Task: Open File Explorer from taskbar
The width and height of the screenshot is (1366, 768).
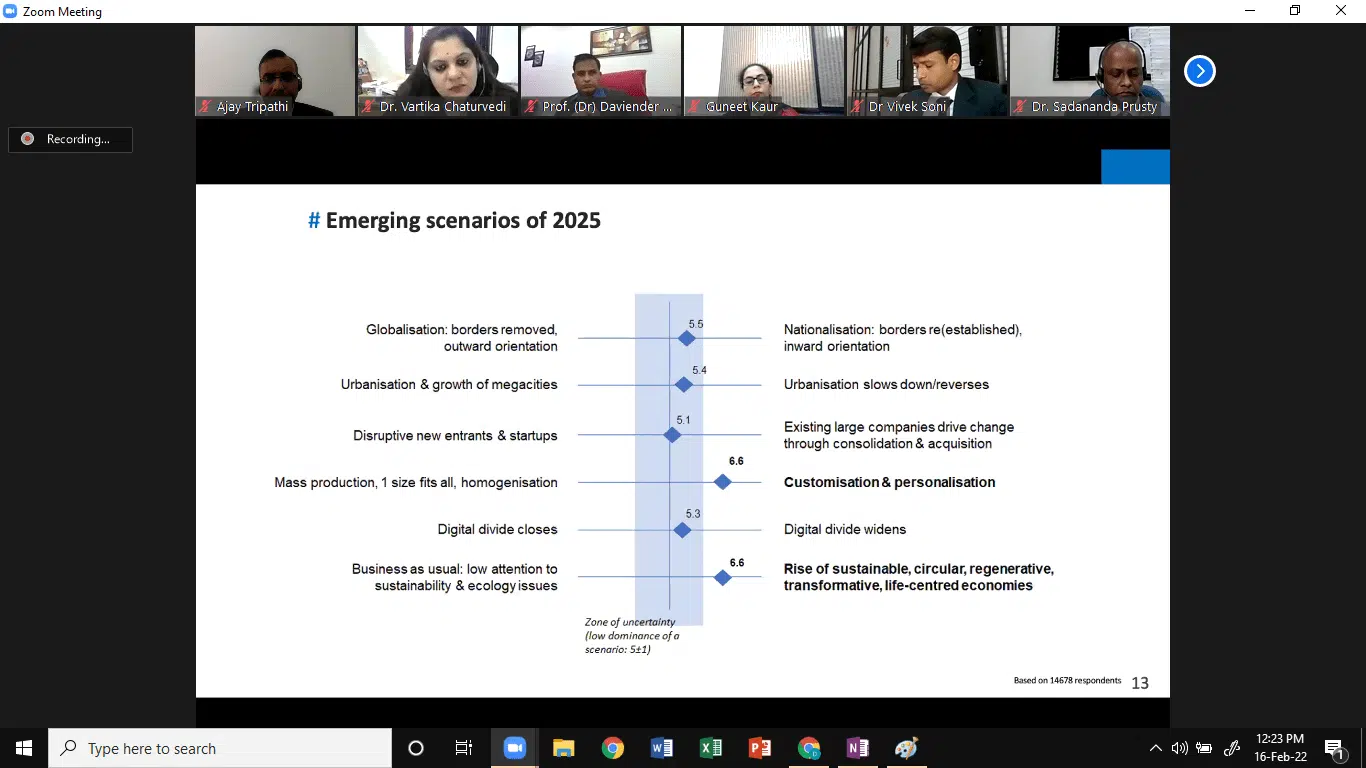Action: pyautogui.click(x=564, y=748)
